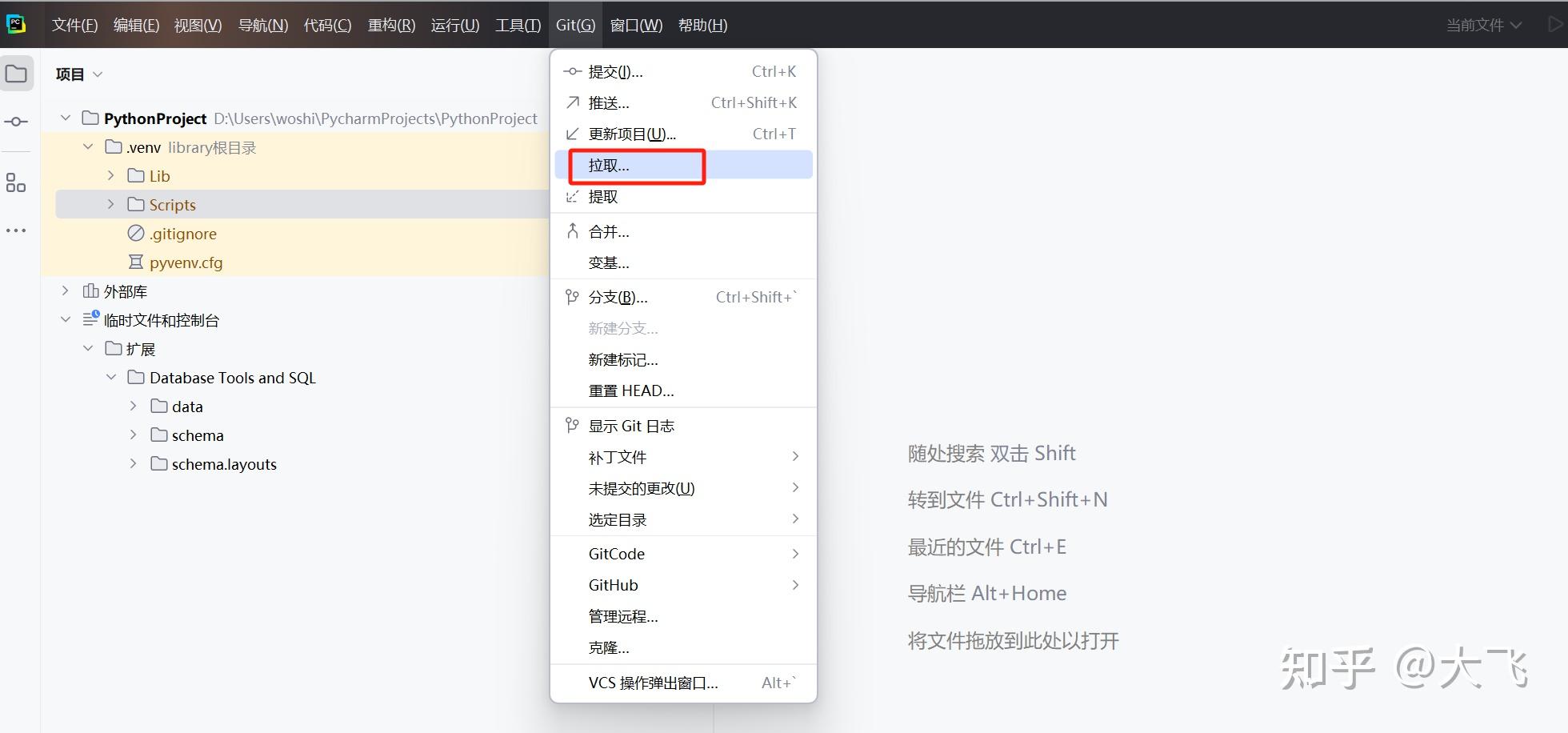Click the branch icon beside 分支(B) entry
This screenshot has height=733, width=1568.
tap(571, 296)
